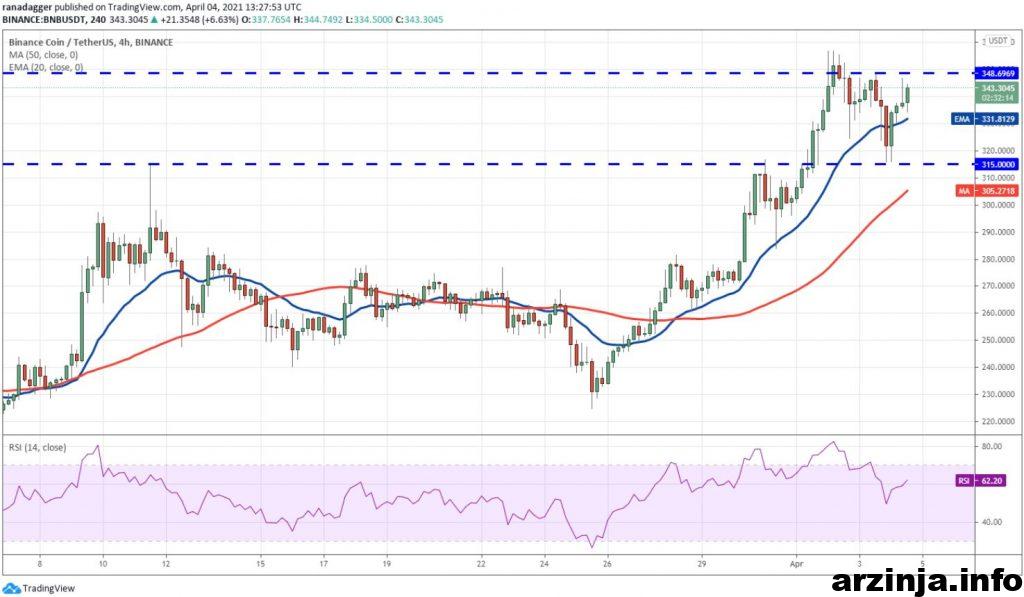Click the published-by ranadagger header text
The height and width of the screenshot is (597, 1024).
tap(153, 7)
